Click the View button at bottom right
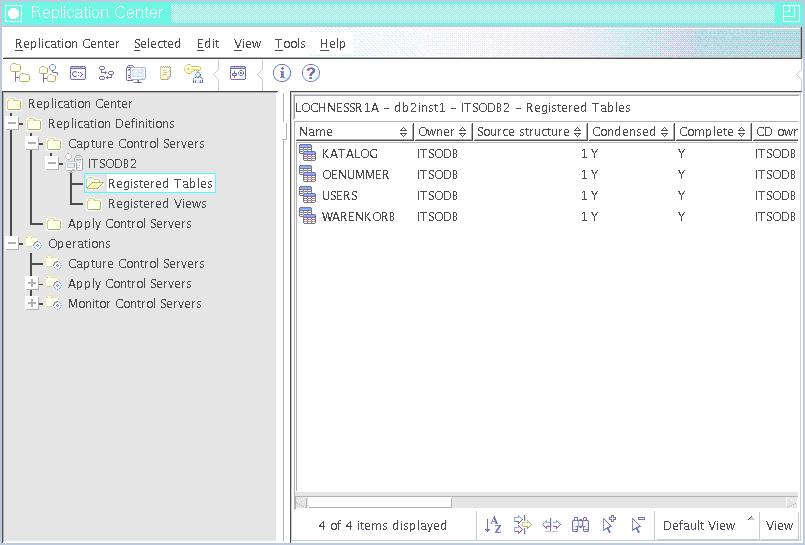Screen dimensions: 805x545 (779, 525)
